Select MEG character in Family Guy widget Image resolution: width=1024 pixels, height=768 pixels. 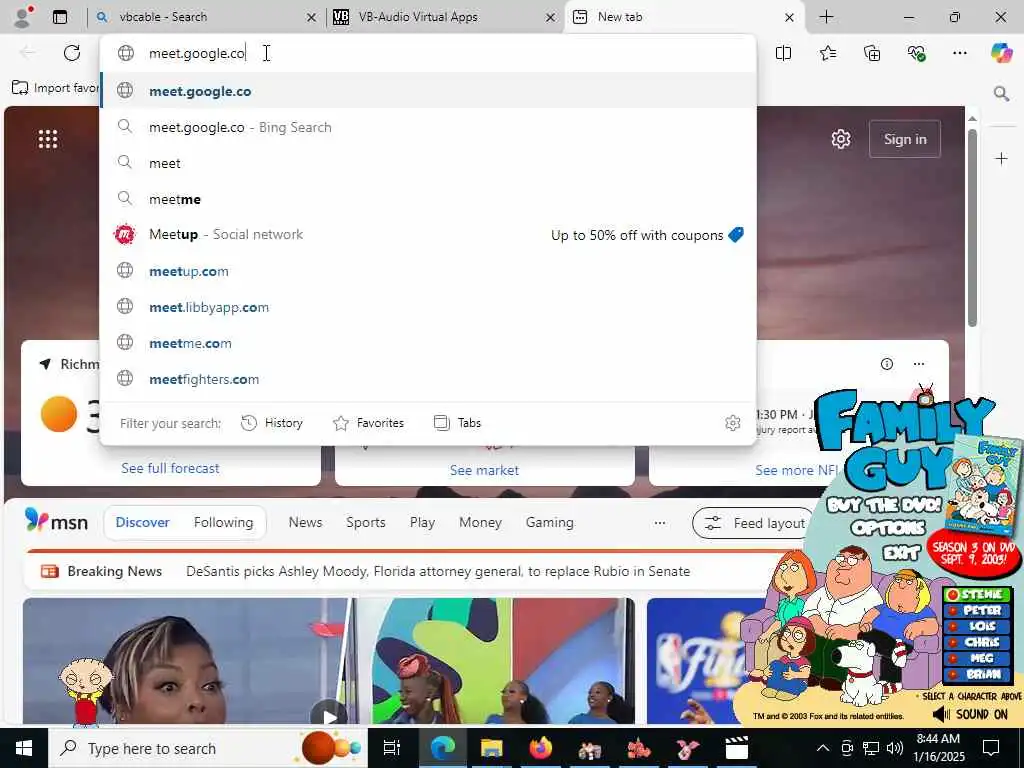coord(976,658)
